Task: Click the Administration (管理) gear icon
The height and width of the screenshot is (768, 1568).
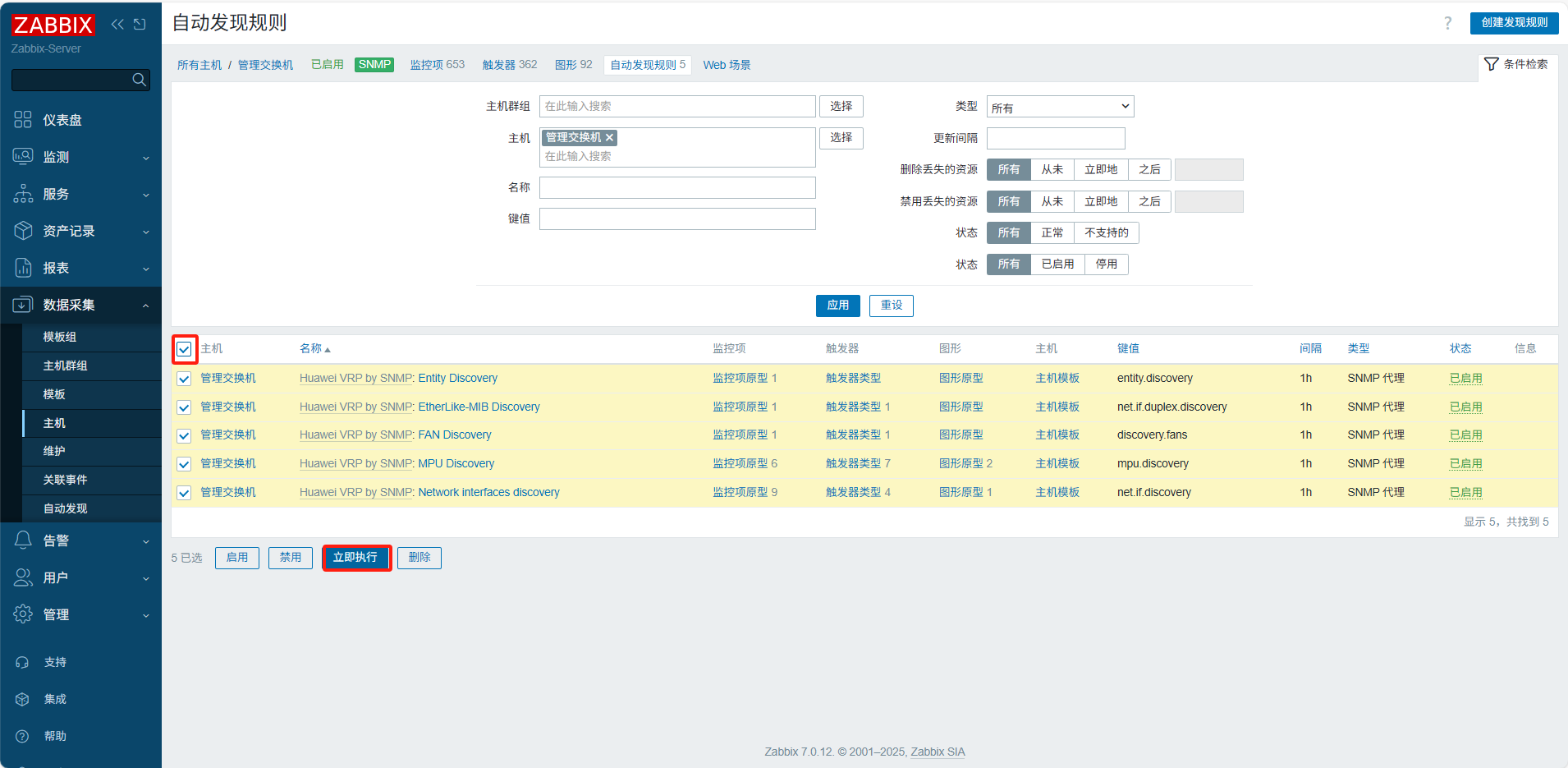Action: click(23, 614)
